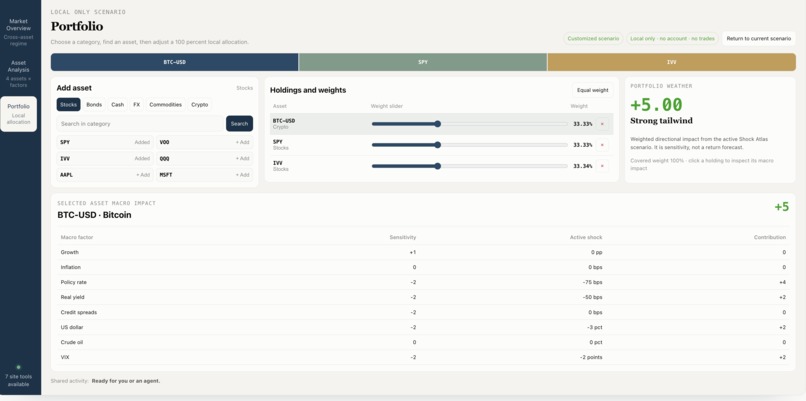Switch to the FX category tab
This screenshot has width=806, height=401.
(x=137, y=104)
